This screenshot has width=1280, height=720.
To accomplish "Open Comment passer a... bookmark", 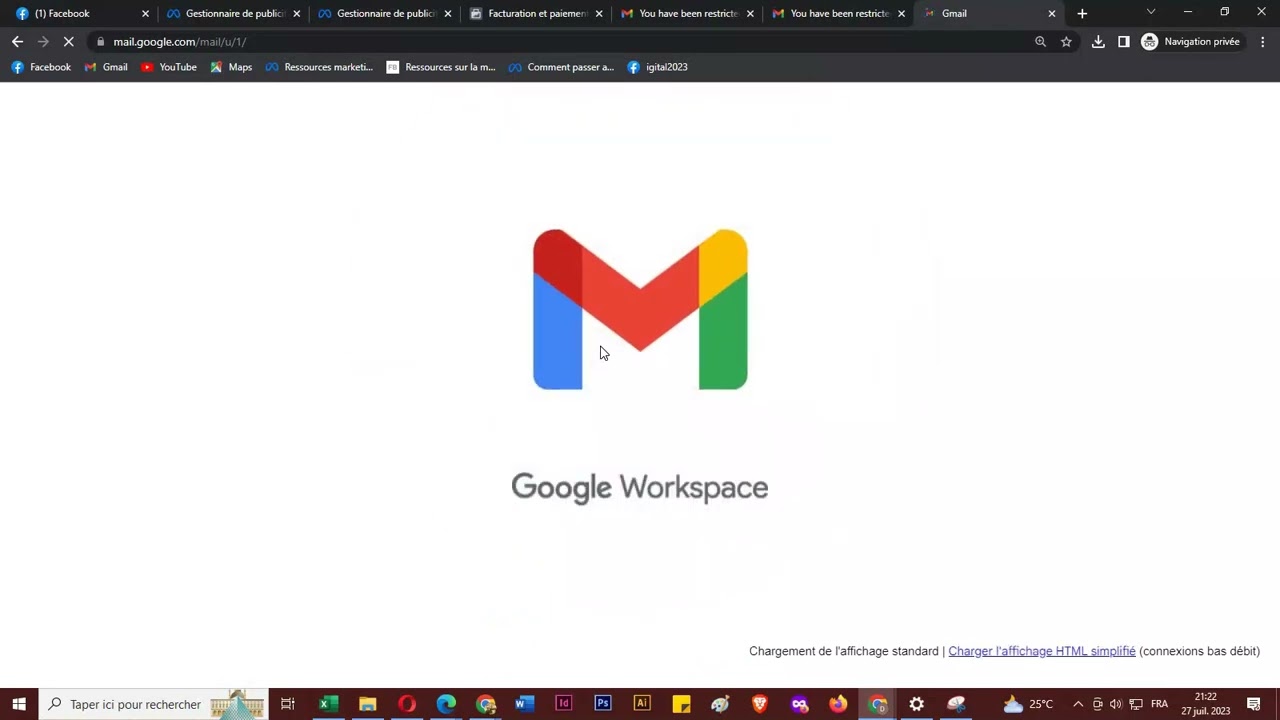I will click(561, 67).
